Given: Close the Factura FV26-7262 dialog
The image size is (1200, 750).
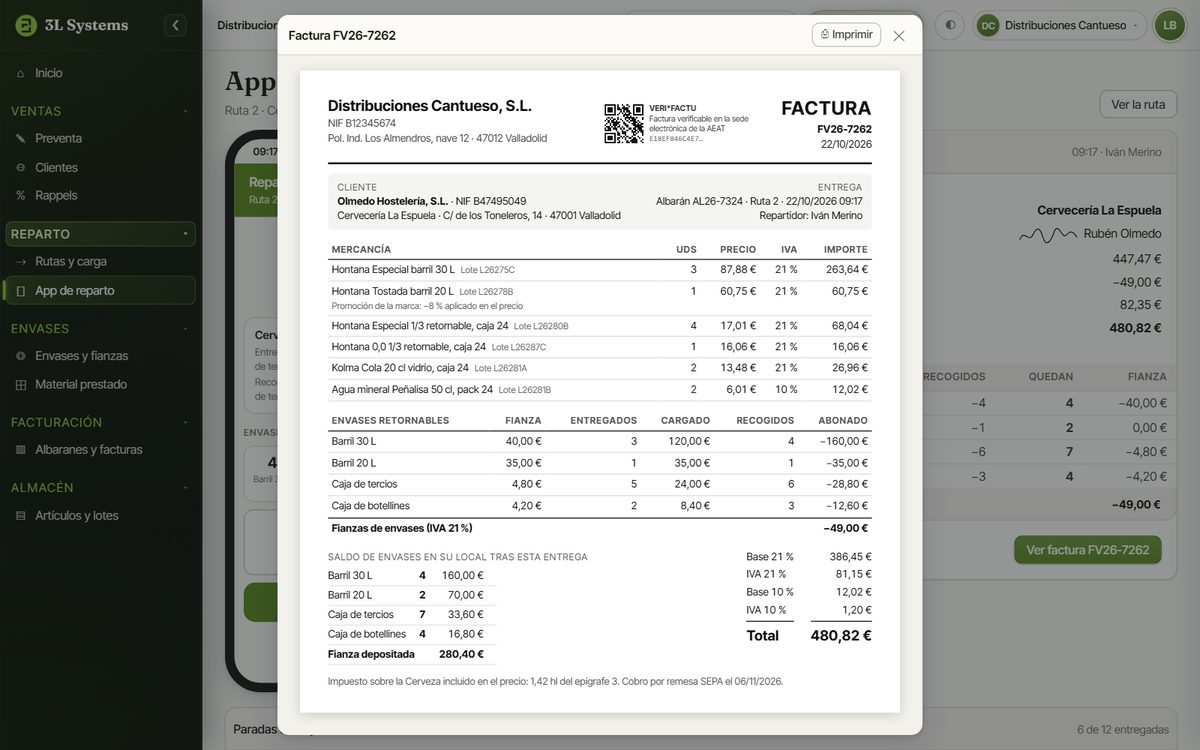Looking at the screenshot, I should (x=899, y=36).
